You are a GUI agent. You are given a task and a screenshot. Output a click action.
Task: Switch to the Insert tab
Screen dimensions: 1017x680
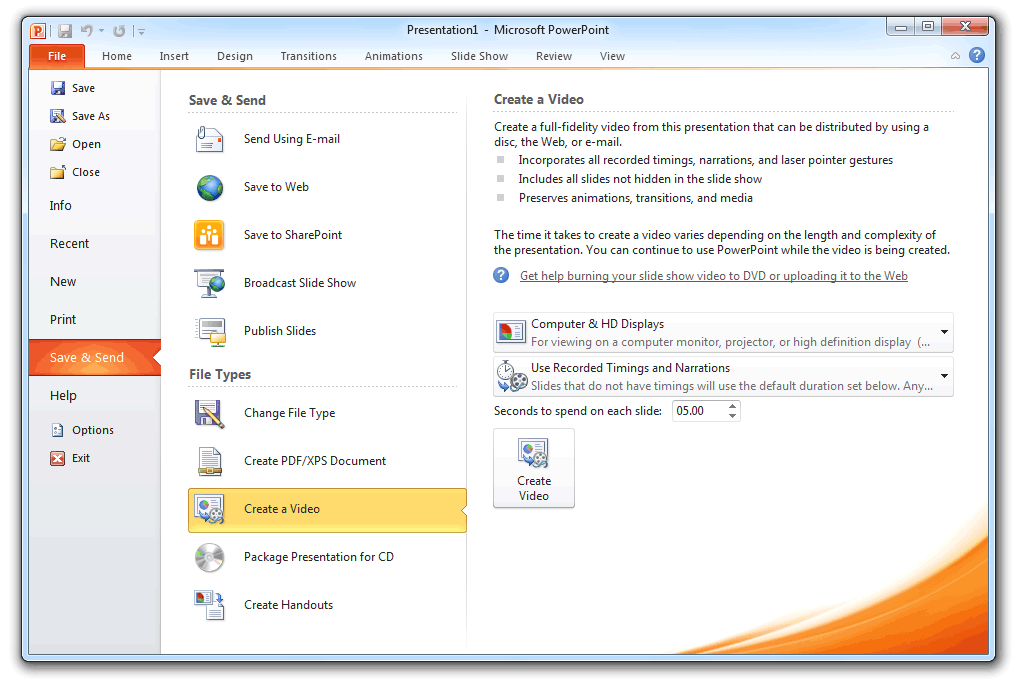[174, 56]
